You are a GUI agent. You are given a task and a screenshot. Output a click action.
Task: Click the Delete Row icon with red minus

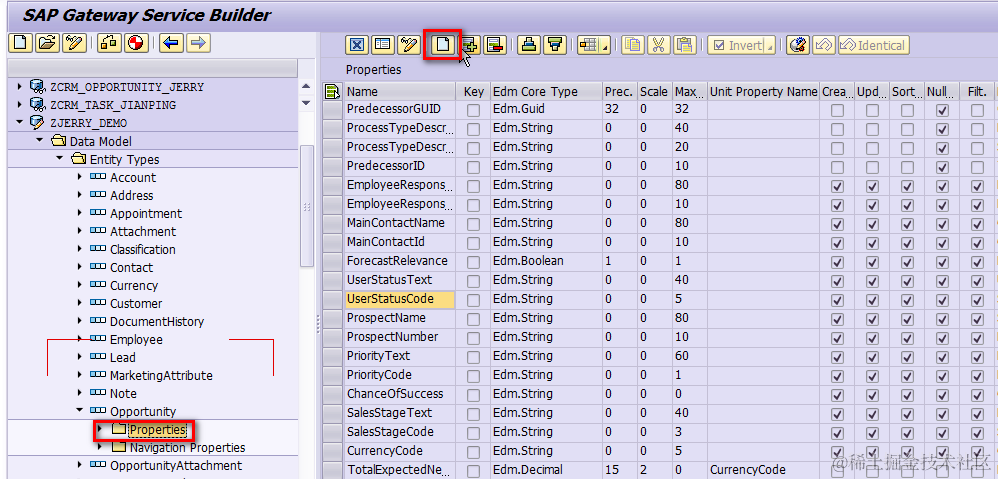495,45
